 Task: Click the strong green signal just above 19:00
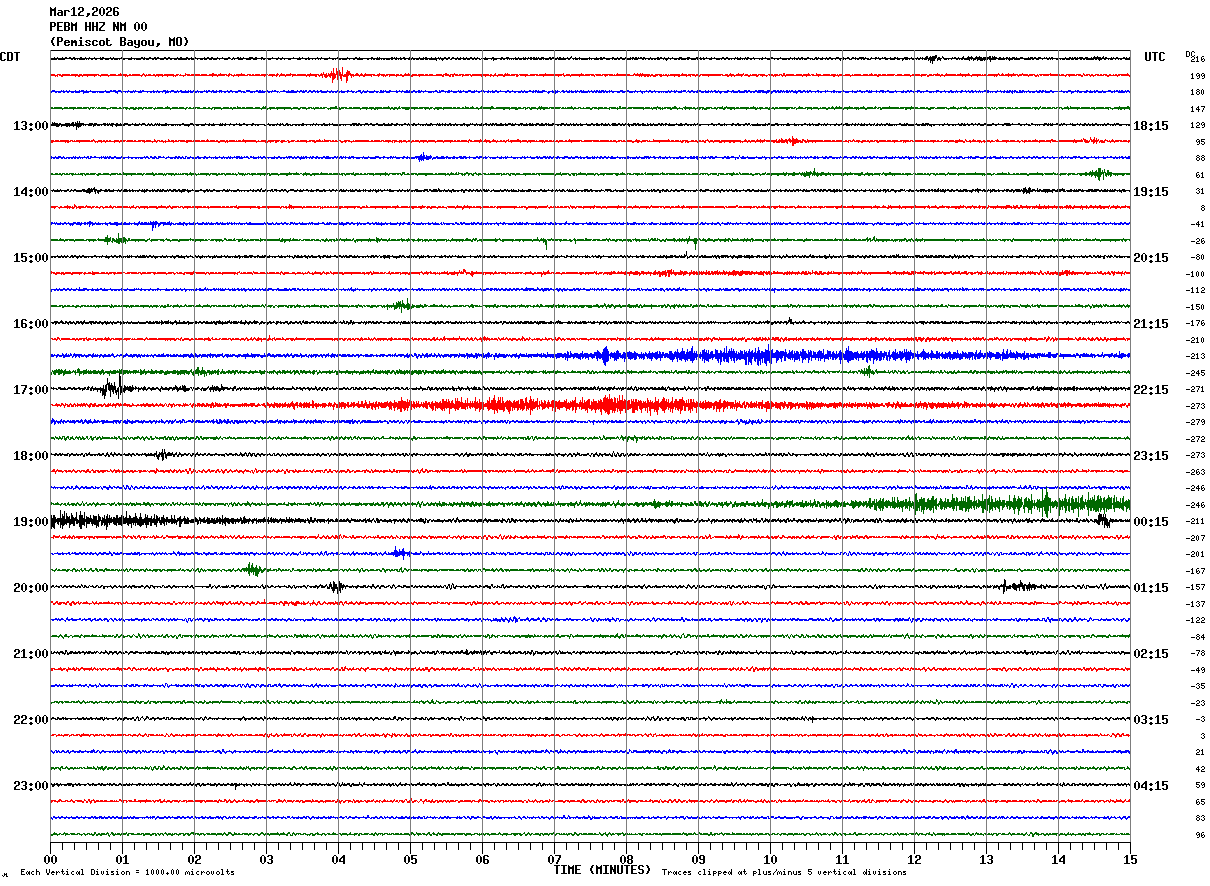tap(1000, 504)
